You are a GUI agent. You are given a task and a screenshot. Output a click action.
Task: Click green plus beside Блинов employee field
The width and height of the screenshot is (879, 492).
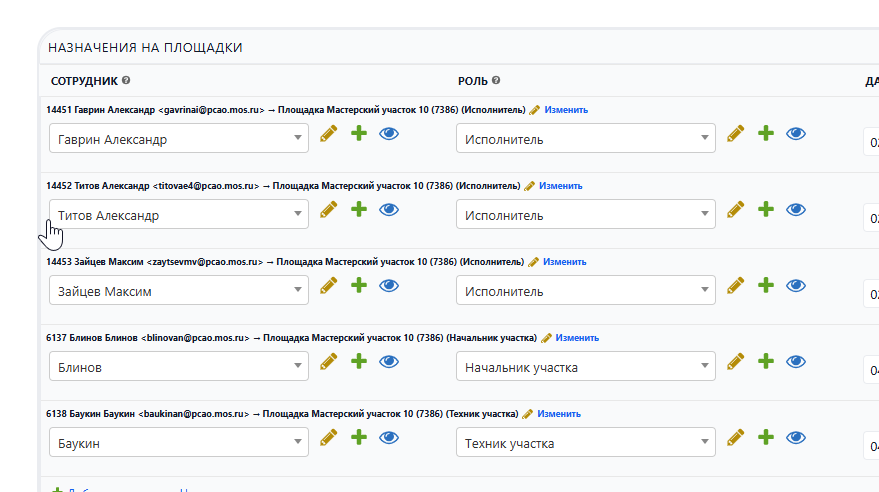pos(359,362)
